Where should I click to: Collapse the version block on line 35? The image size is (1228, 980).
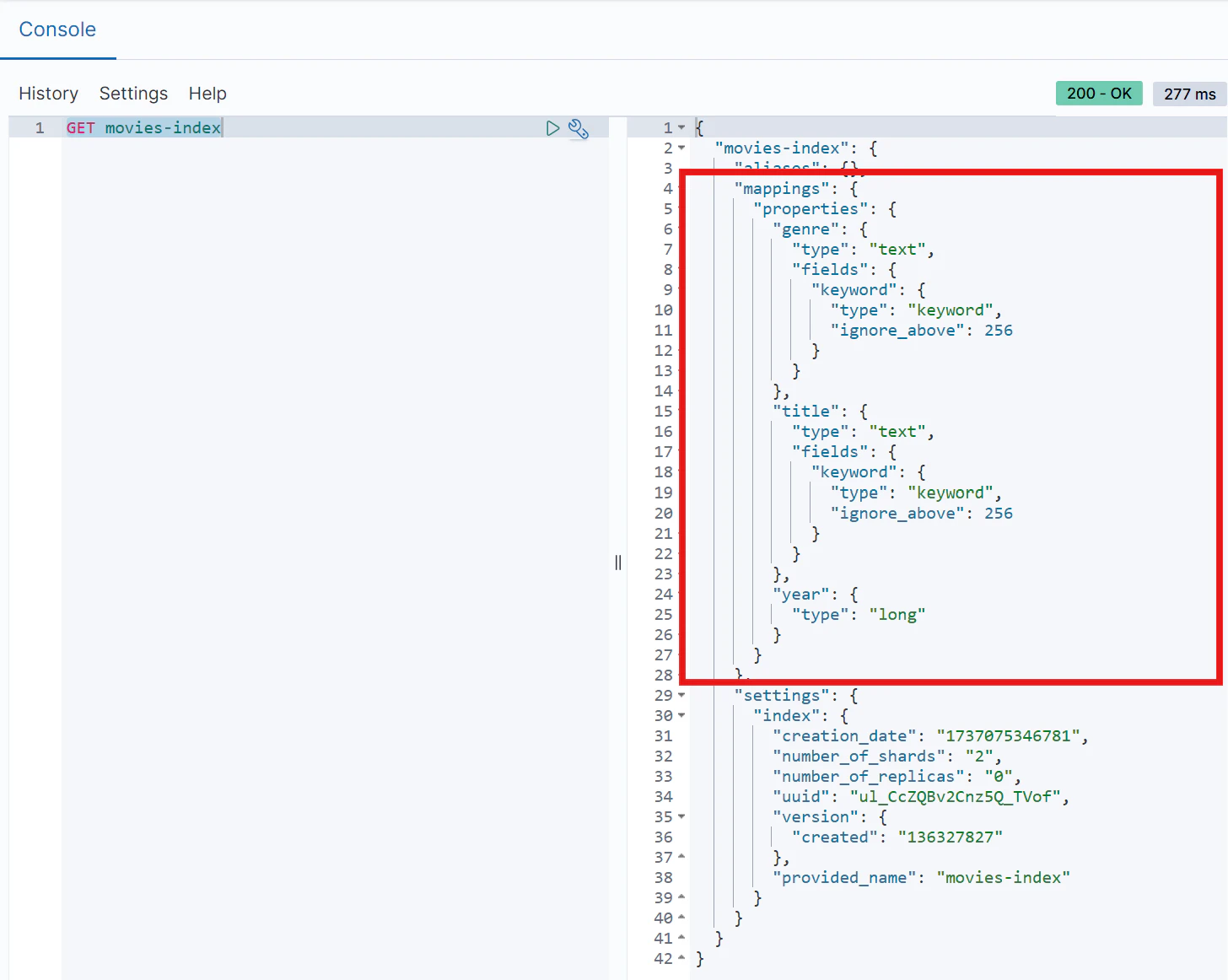pyautogui.click(x=681, y=817)
